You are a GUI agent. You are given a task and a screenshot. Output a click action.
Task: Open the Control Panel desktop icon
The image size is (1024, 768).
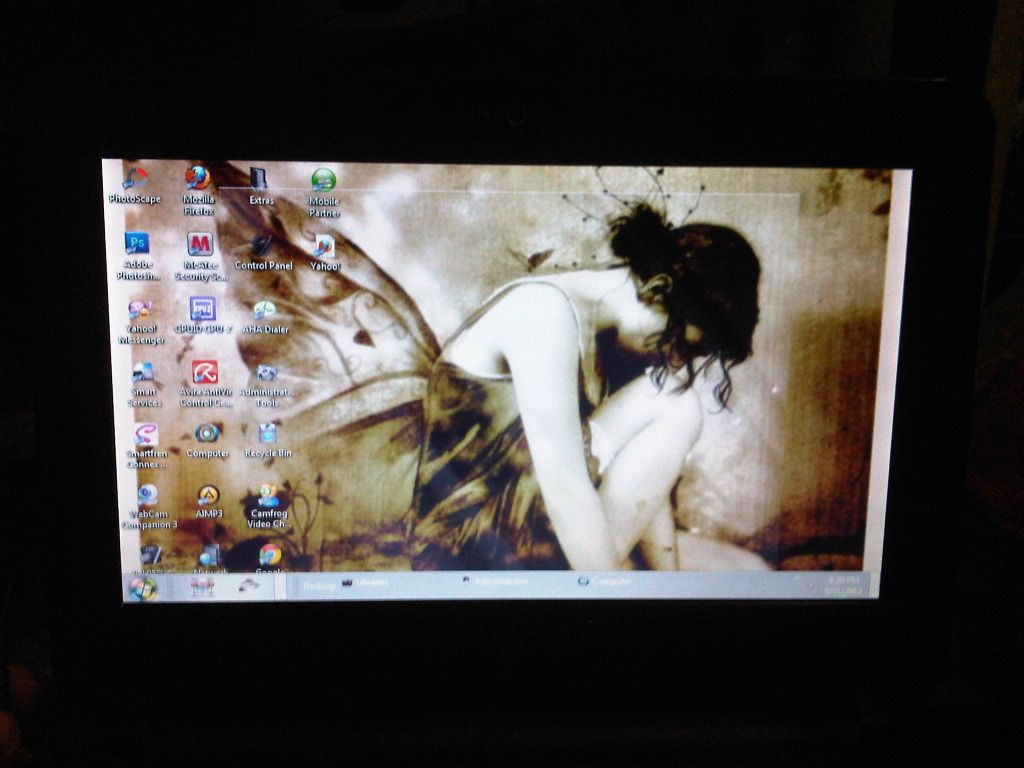(263, 253)
